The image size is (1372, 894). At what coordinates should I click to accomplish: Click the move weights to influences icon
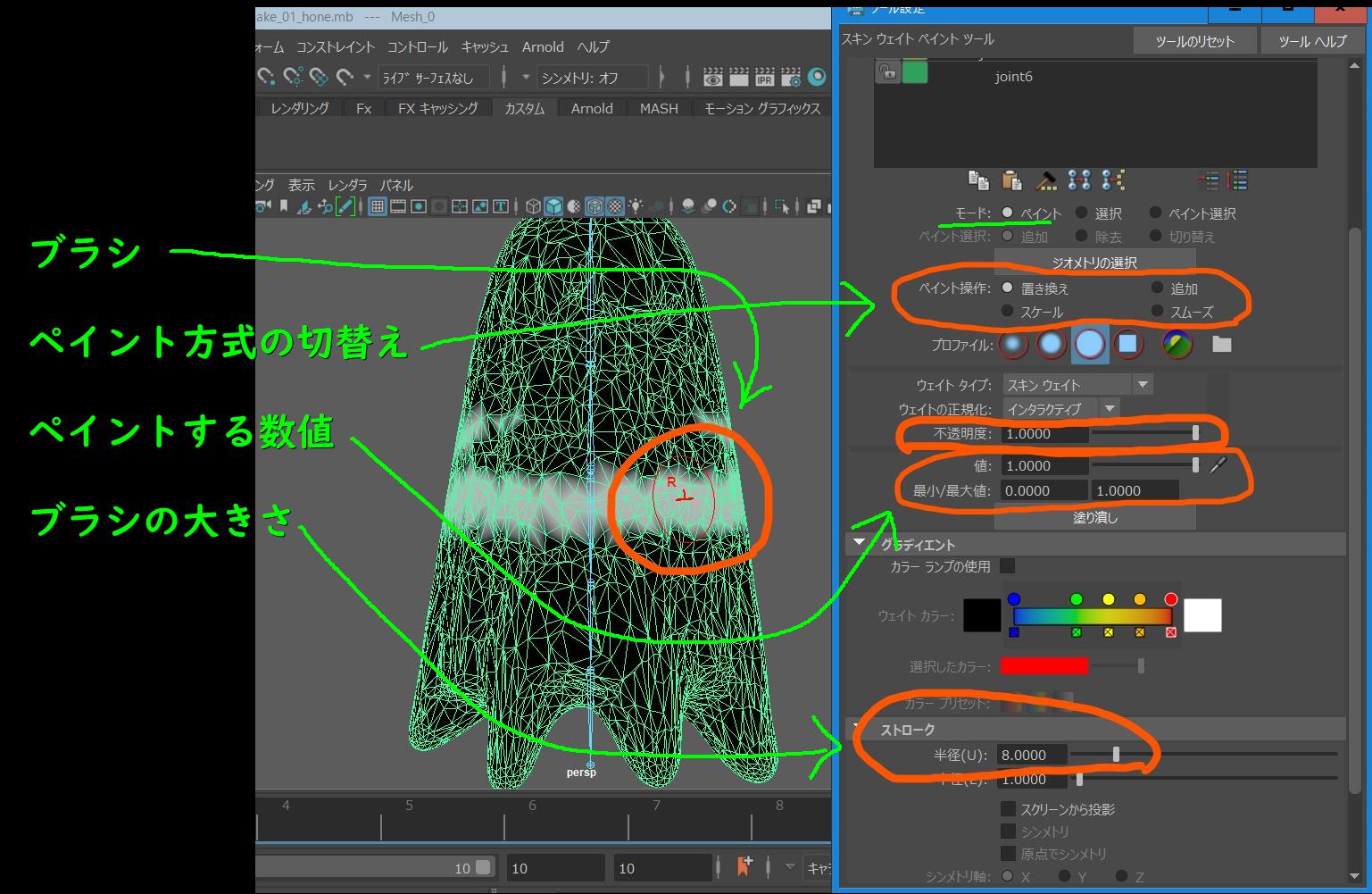click(1079, 180)
